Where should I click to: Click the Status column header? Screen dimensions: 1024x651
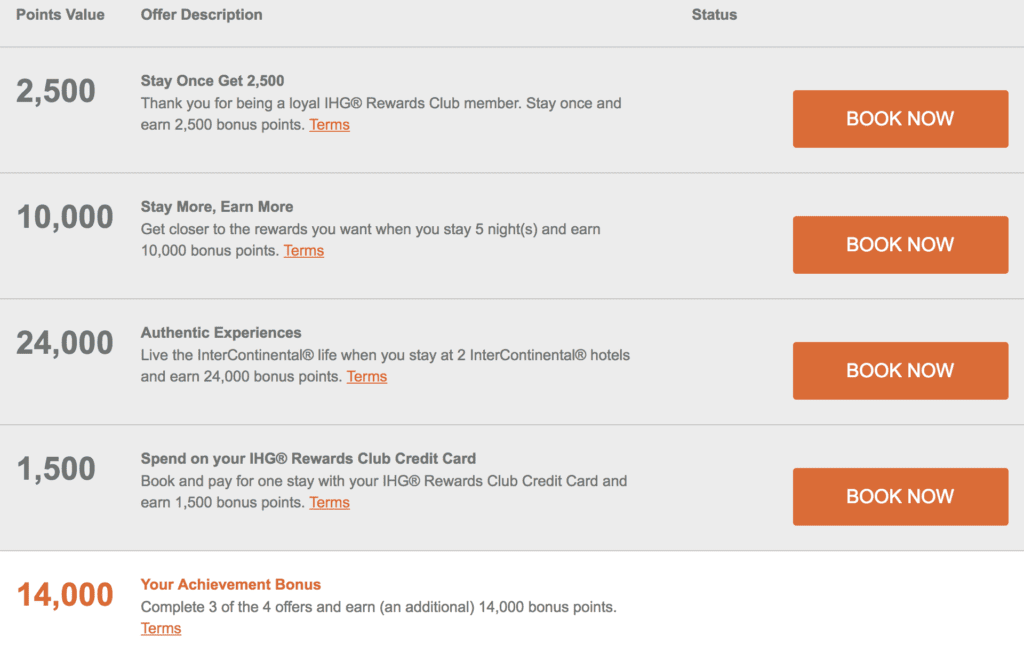click(x=714, y=15)
